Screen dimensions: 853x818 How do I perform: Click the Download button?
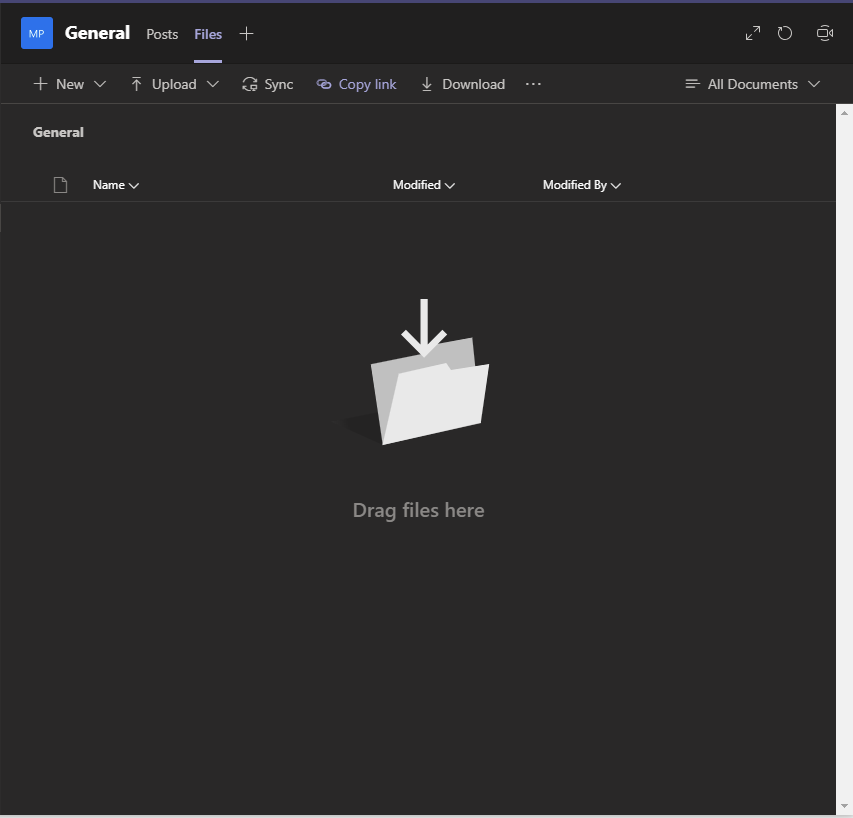(x=462, y=84)
